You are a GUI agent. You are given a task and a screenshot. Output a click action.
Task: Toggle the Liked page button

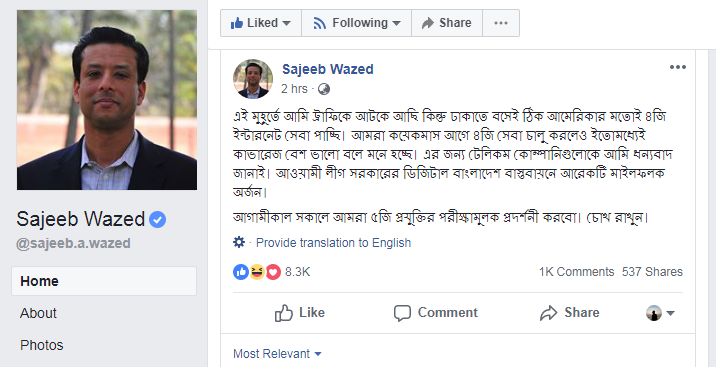(x=261, y=23)
